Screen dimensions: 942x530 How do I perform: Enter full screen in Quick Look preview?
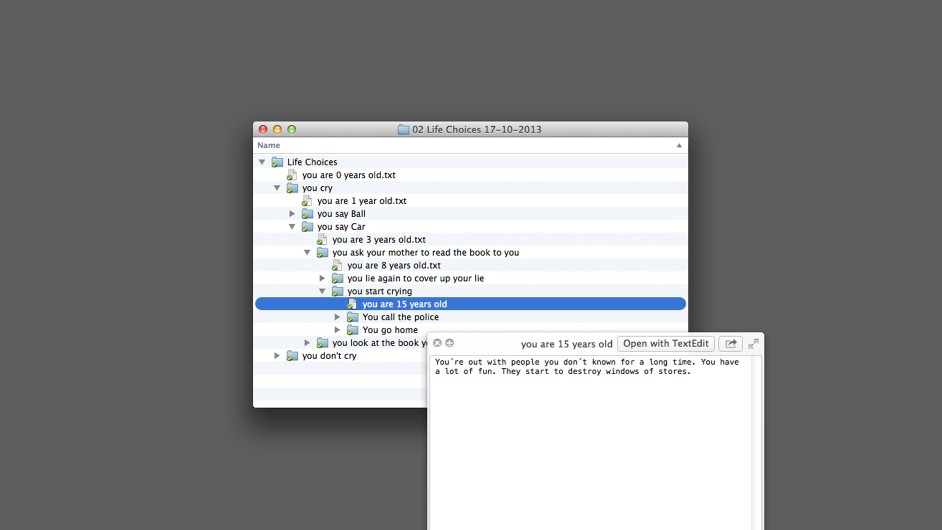pos(753,344)
